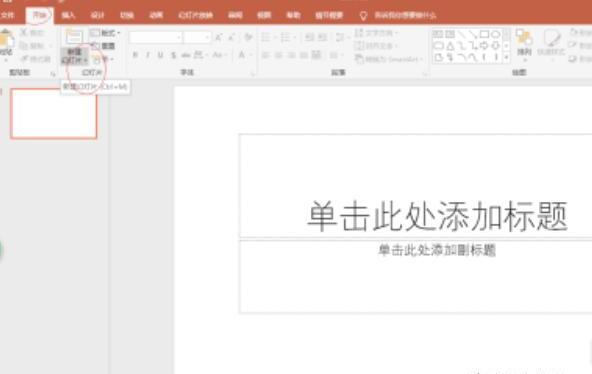Click the Copy icon
Viewport: 592px width, 374px height.
(24, 46)
